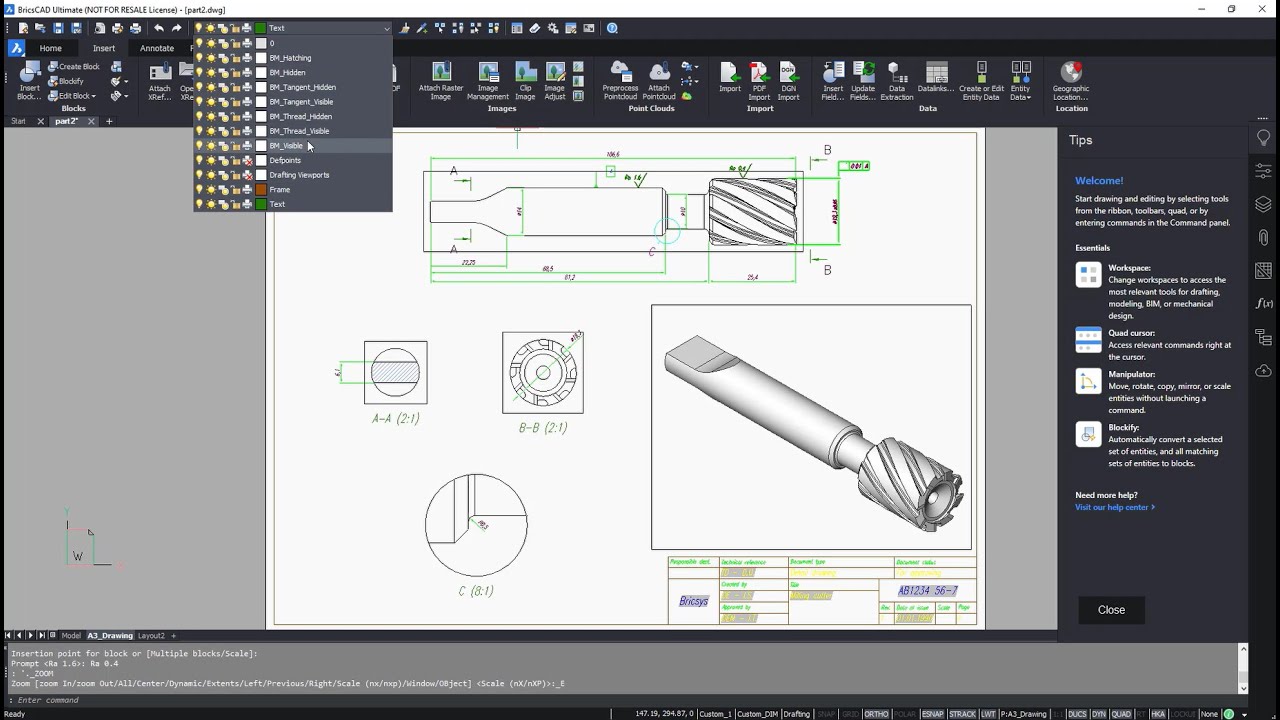Click the Redo arrow in quick toolbar
1280x720 pixels.
point(177,28)
